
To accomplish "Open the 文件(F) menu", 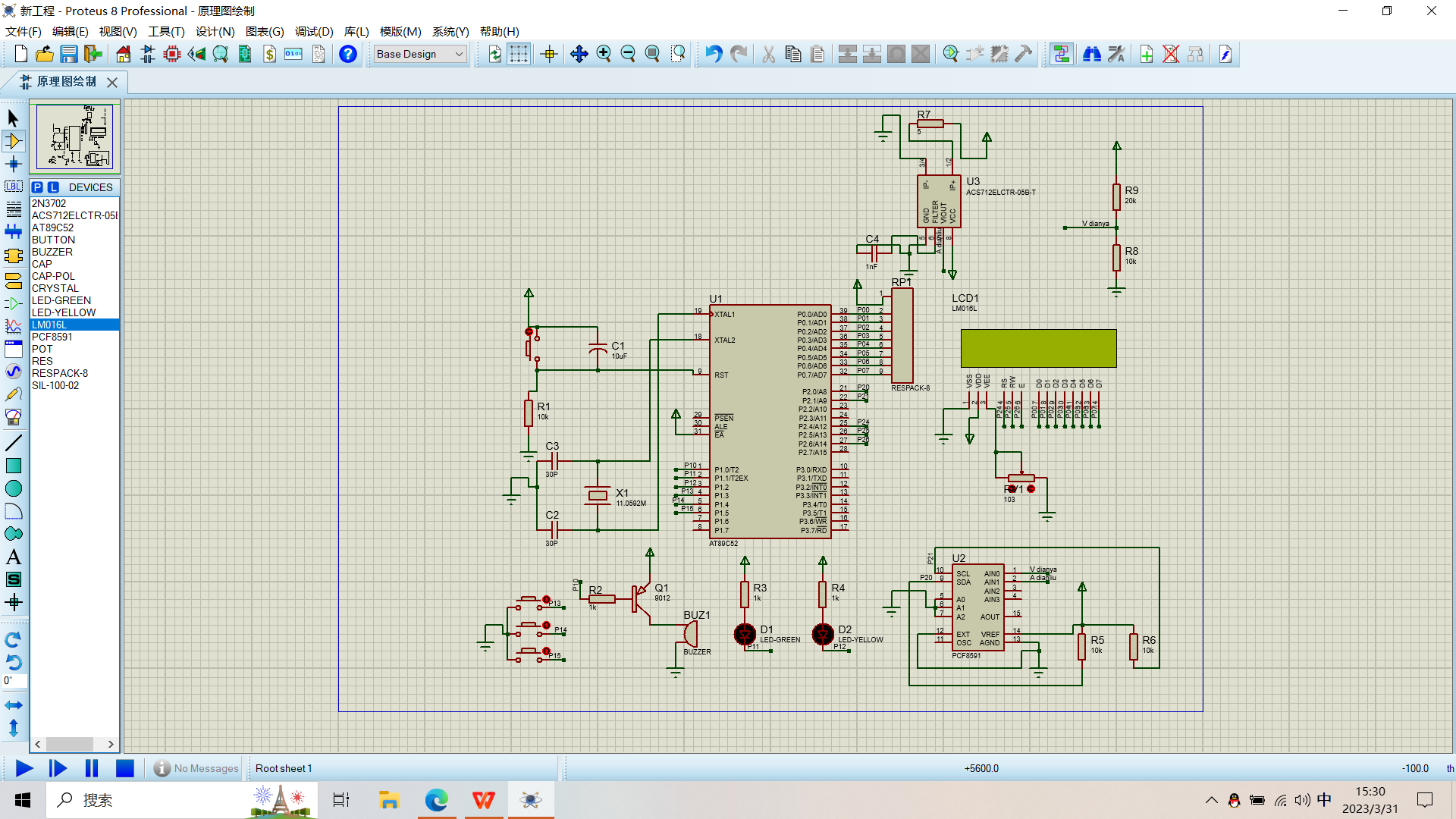I will tap(24, 31).
